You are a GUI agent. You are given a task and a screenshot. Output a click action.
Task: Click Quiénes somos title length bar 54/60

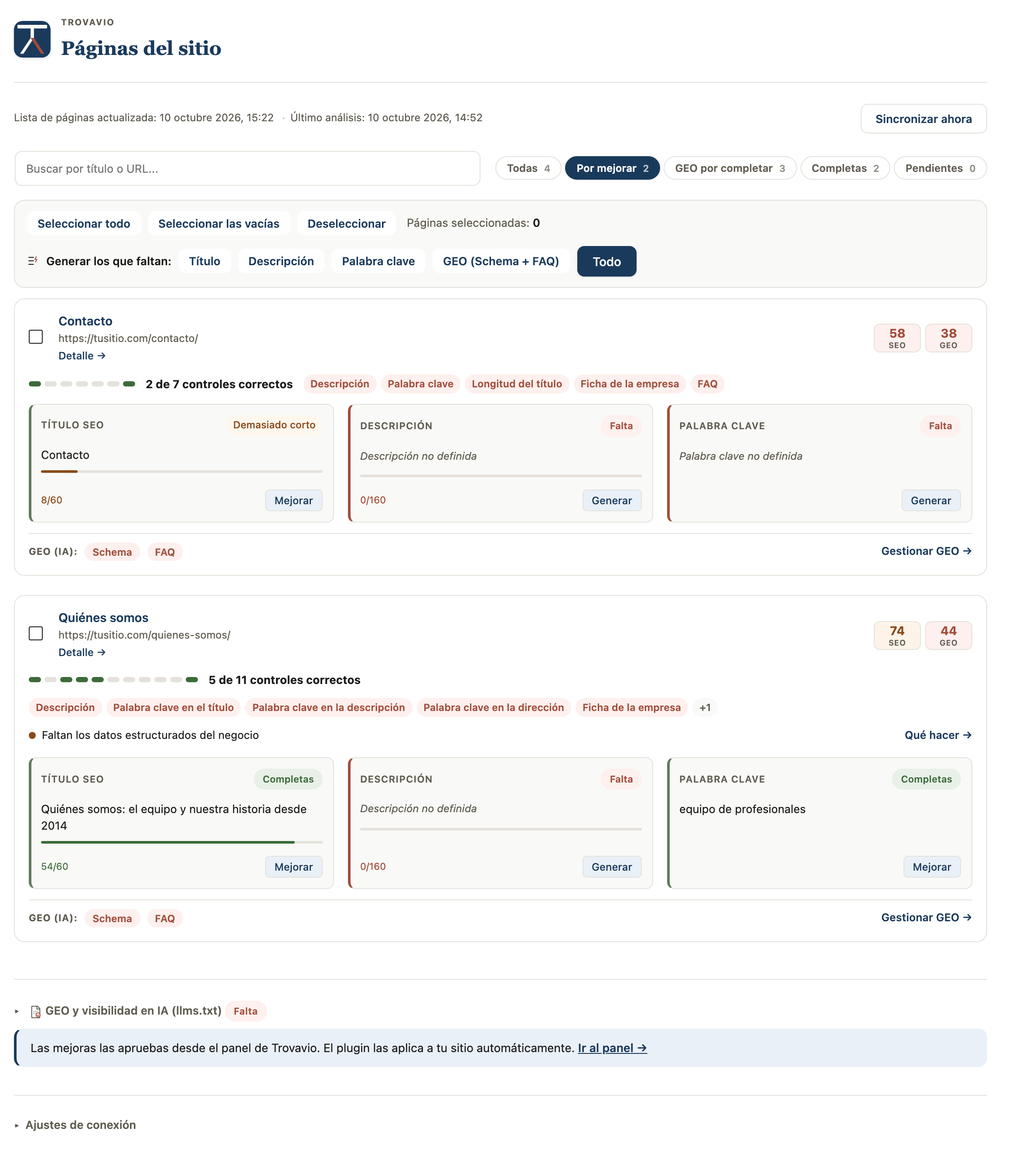point(181,842)
